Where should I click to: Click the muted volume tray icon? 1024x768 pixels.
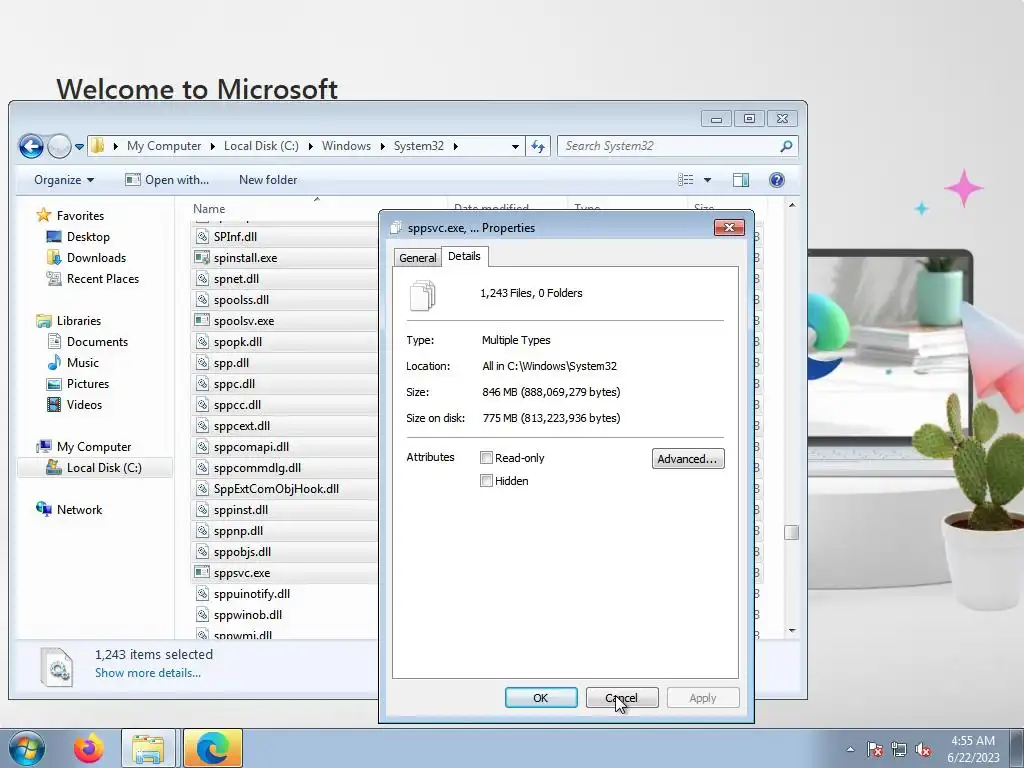click(923, 749)
